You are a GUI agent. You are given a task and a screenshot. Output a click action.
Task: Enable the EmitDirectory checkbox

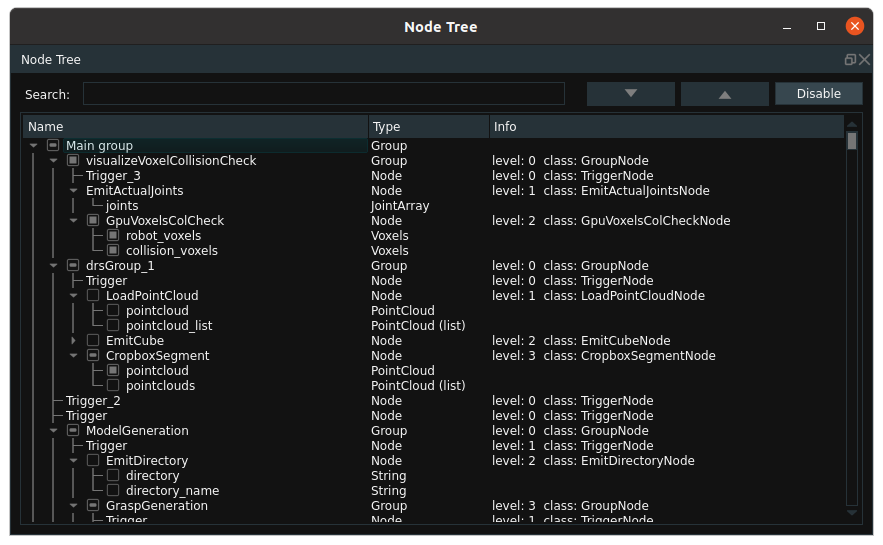(x=93, y=460)
